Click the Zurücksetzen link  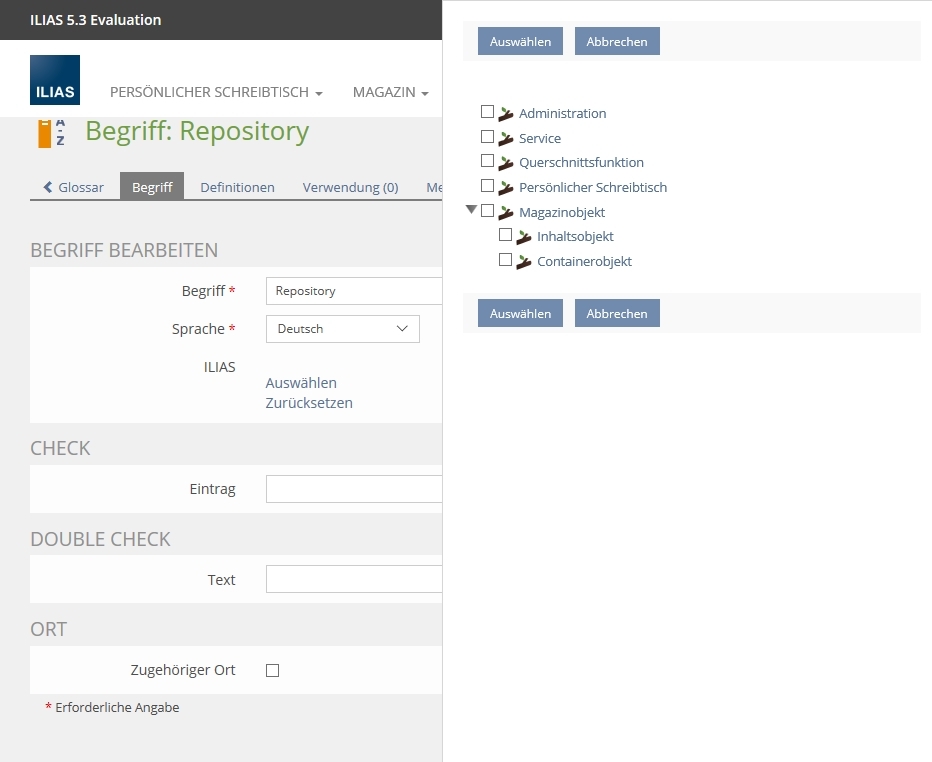(x=309, y=403)
